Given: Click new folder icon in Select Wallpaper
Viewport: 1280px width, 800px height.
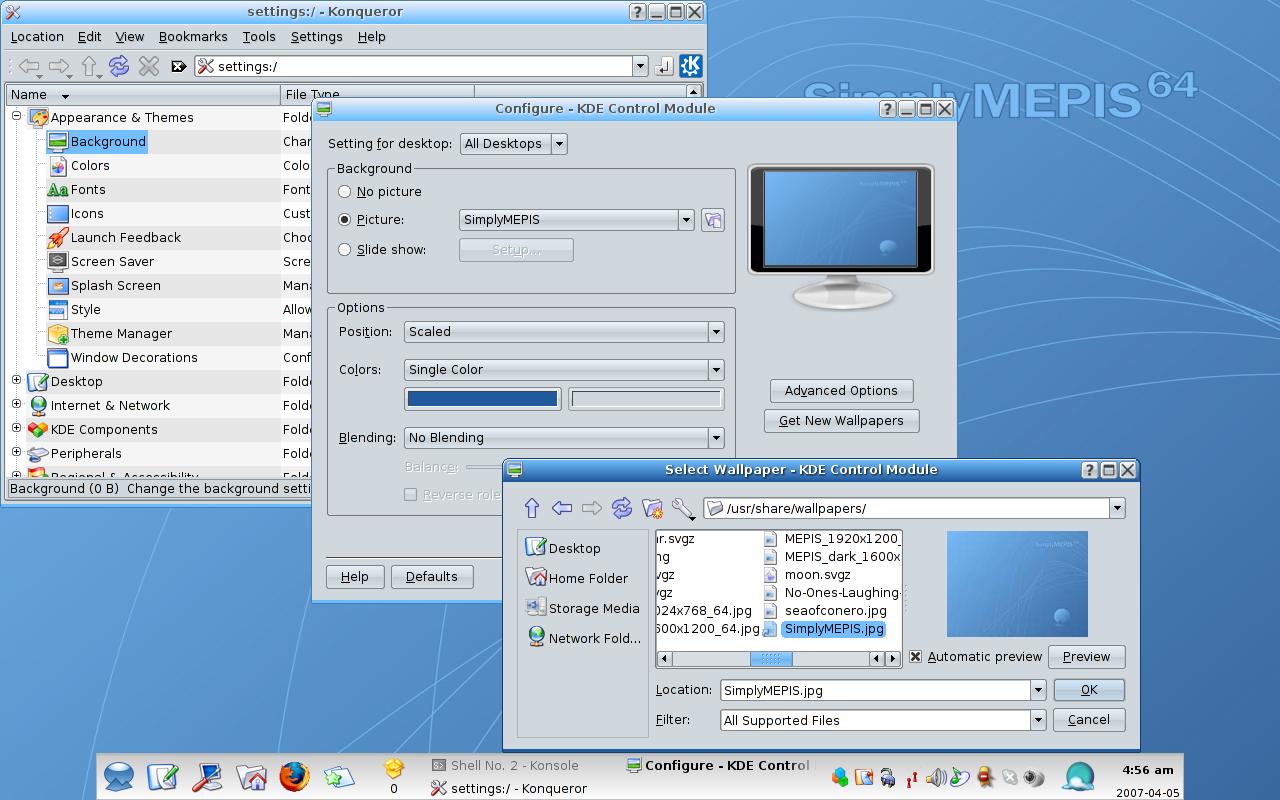Looking at the screenshot, I should tap(652, 508).
